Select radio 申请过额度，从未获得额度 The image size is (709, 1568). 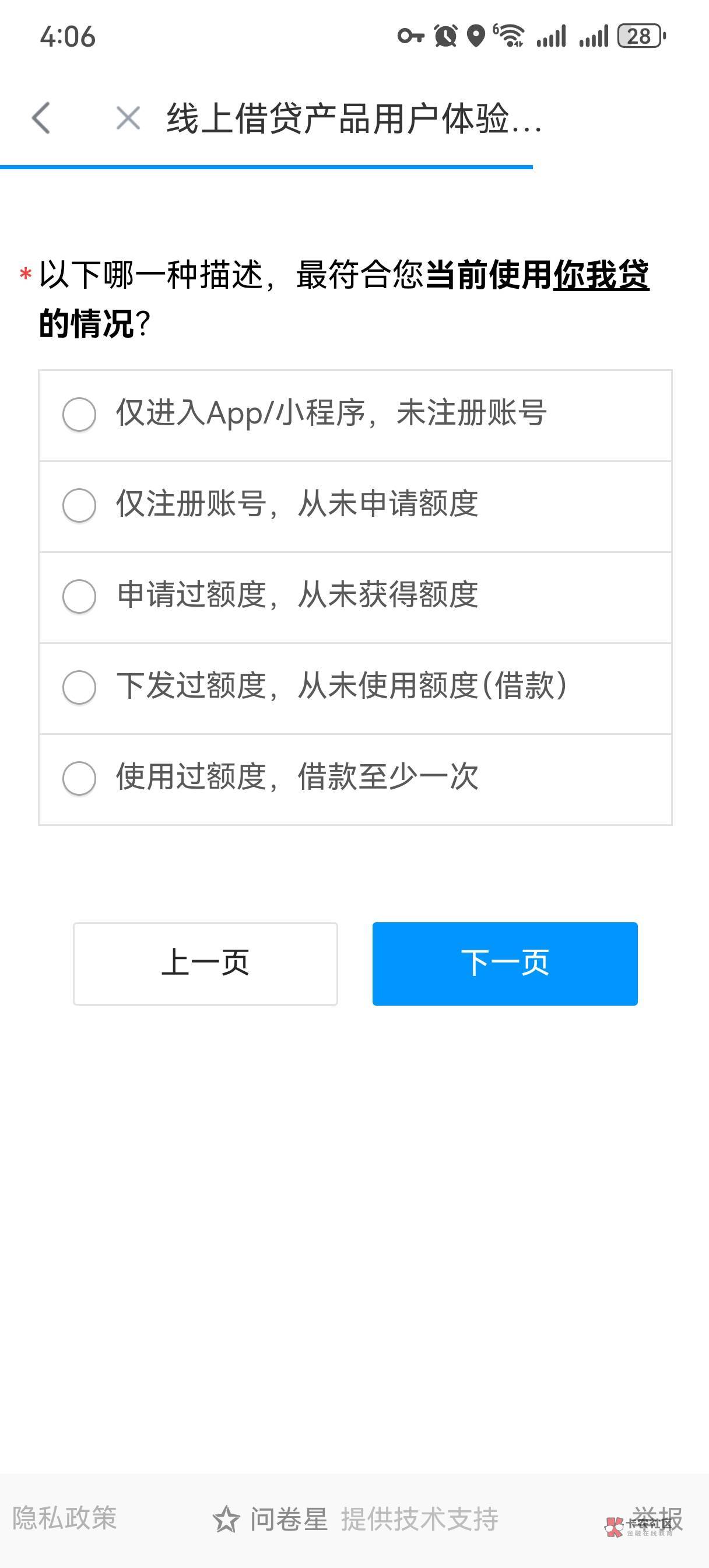(79, 596)
